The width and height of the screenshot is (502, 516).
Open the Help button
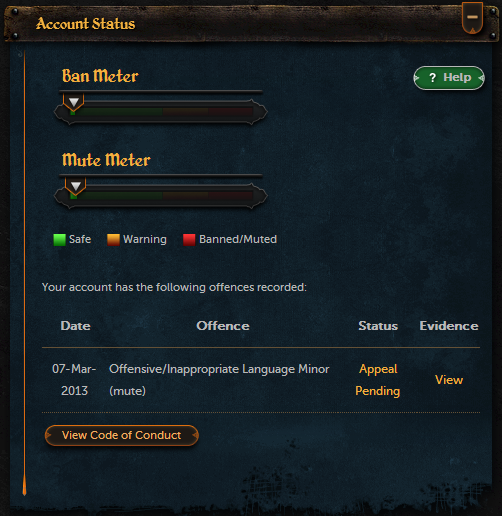449,78
